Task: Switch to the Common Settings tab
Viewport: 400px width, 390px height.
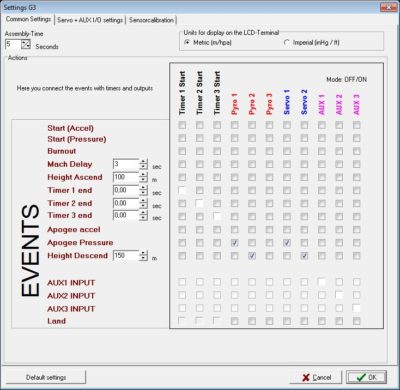Action: pos(28,19)
